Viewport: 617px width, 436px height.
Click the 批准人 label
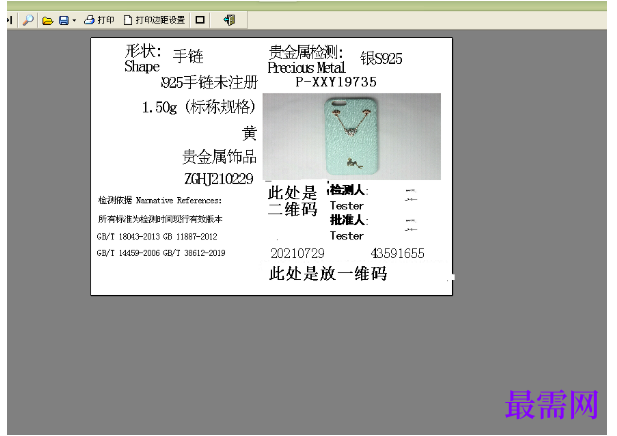[348, 220]
